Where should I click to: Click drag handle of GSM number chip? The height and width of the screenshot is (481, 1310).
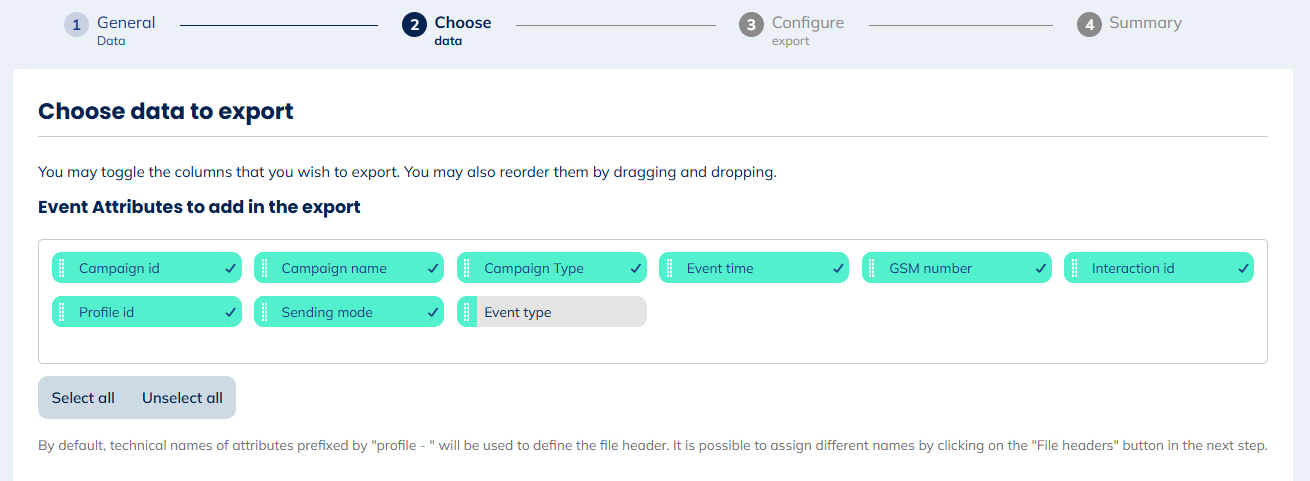[x=872, y=268]
